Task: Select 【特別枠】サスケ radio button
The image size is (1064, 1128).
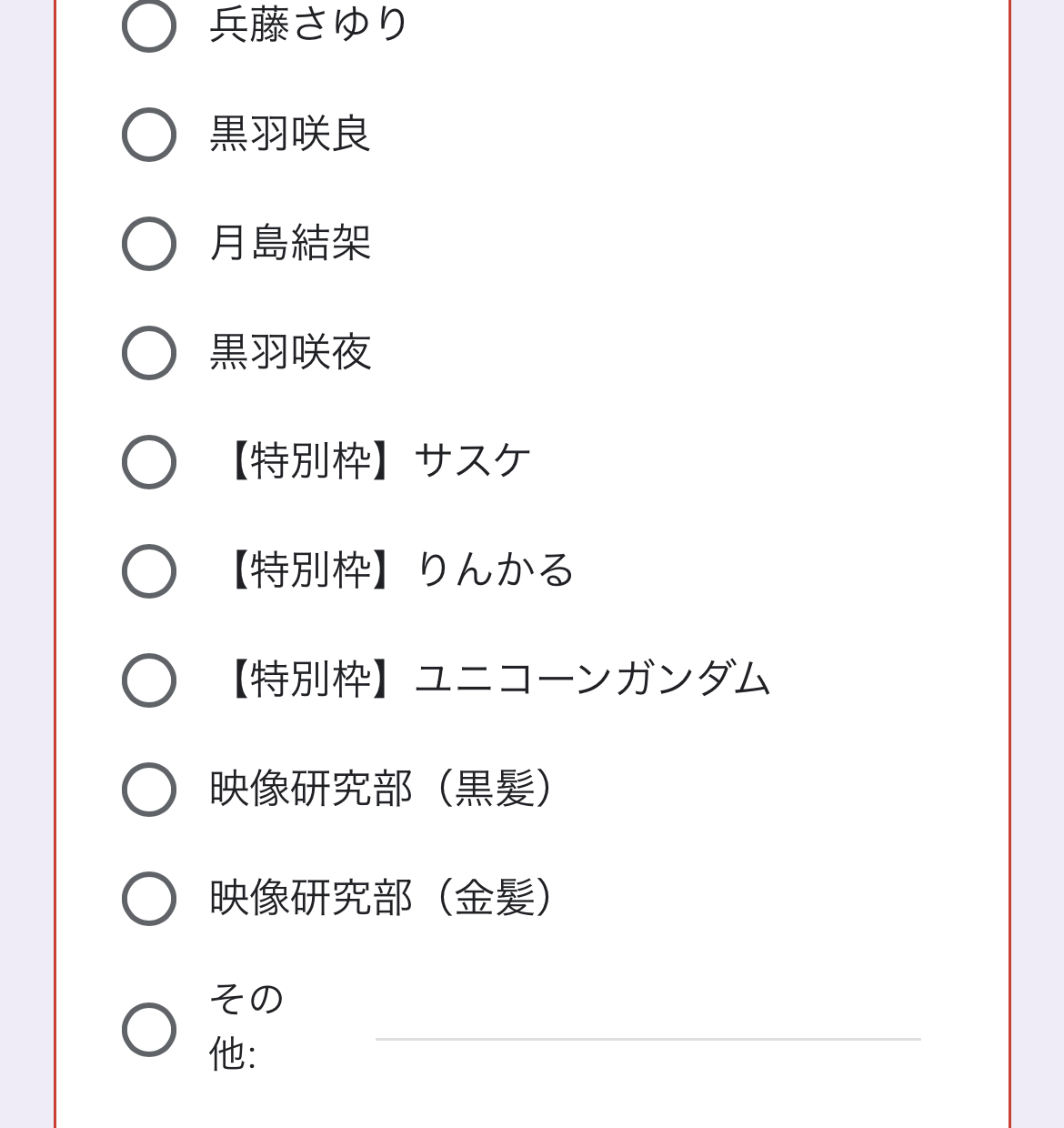Action: click(x=149, y=462)
